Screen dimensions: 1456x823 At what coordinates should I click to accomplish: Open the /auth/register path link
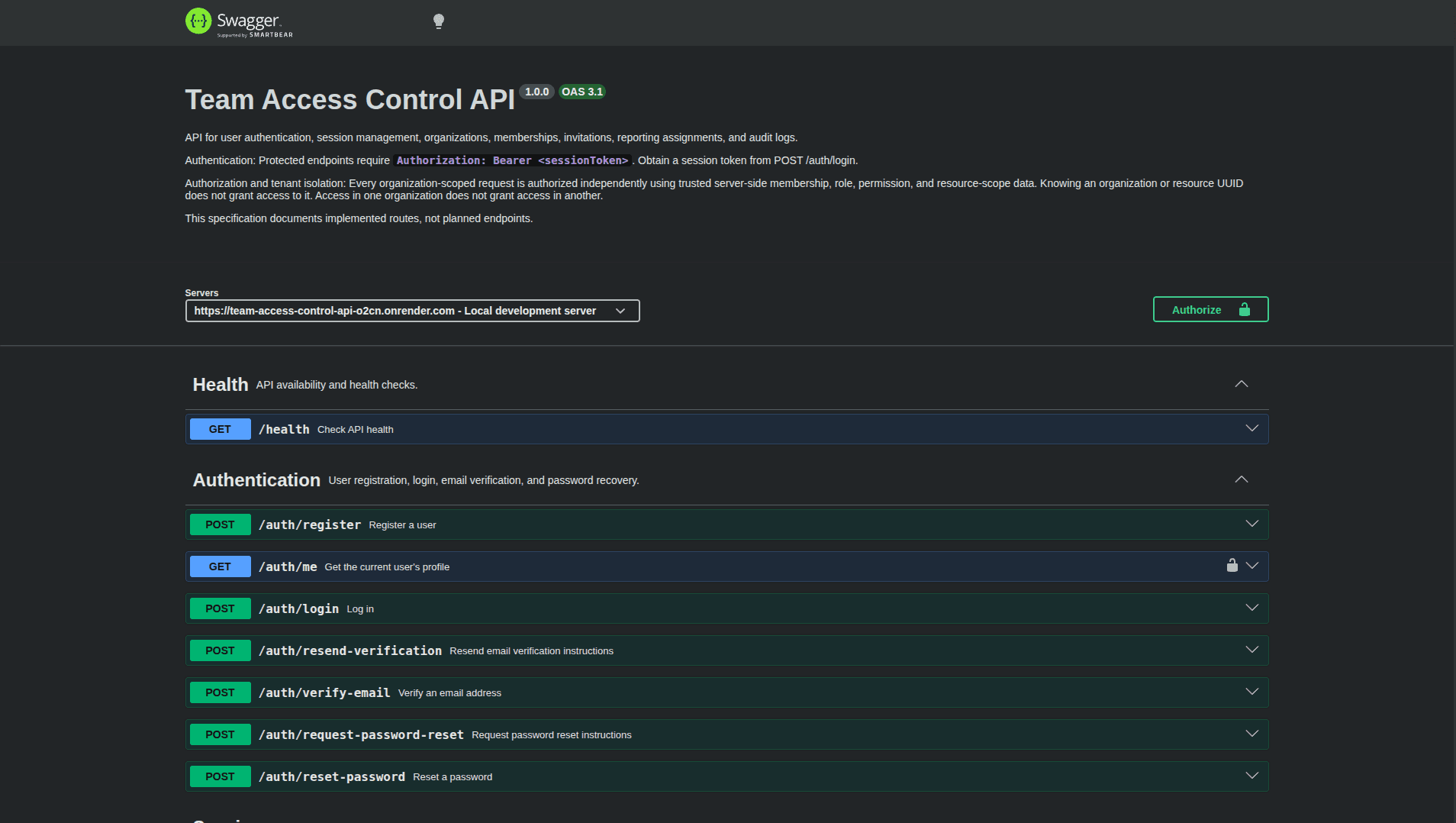(x=310, y=524)
